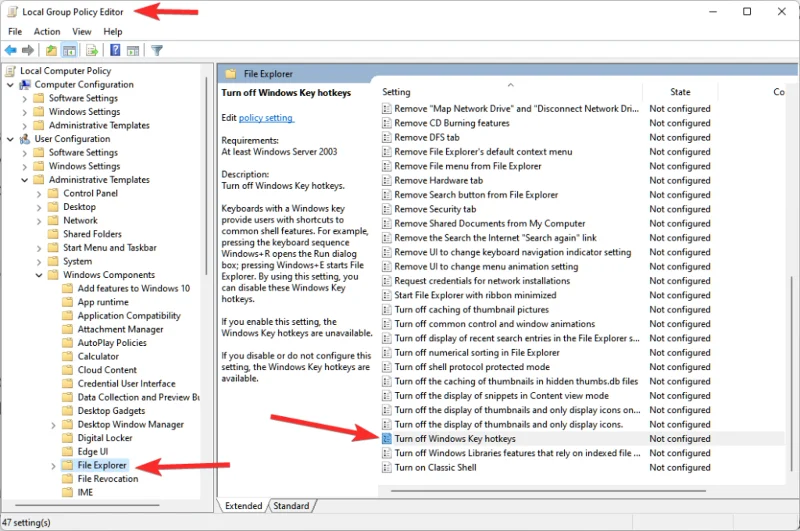Expand Windows Settings under User Configuration
The image size is (800, 531).
pos(24,166)
